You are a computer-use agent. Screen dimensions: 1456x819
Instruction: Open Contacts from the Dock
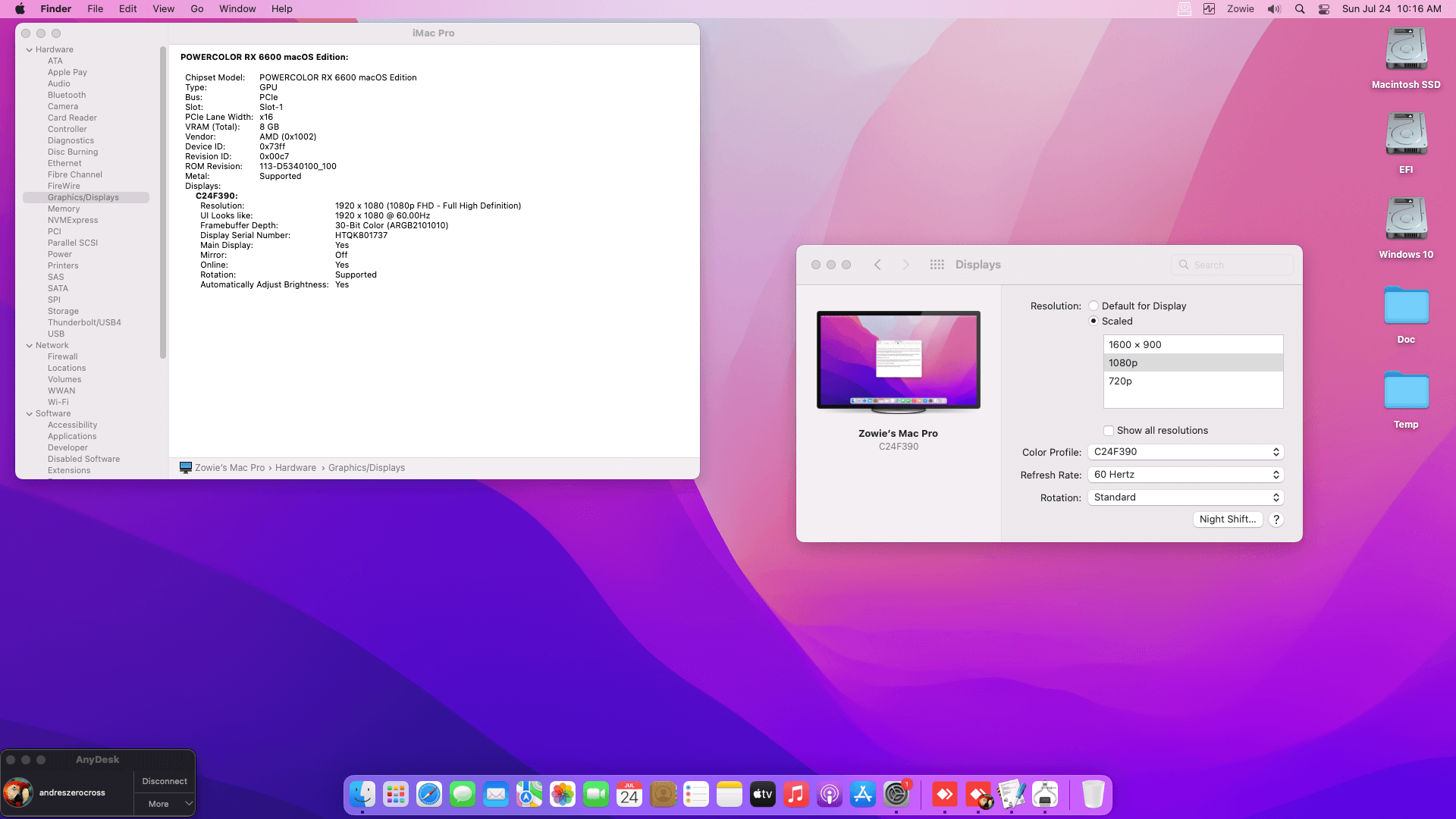pyautogui.click(x=663, y=794)
